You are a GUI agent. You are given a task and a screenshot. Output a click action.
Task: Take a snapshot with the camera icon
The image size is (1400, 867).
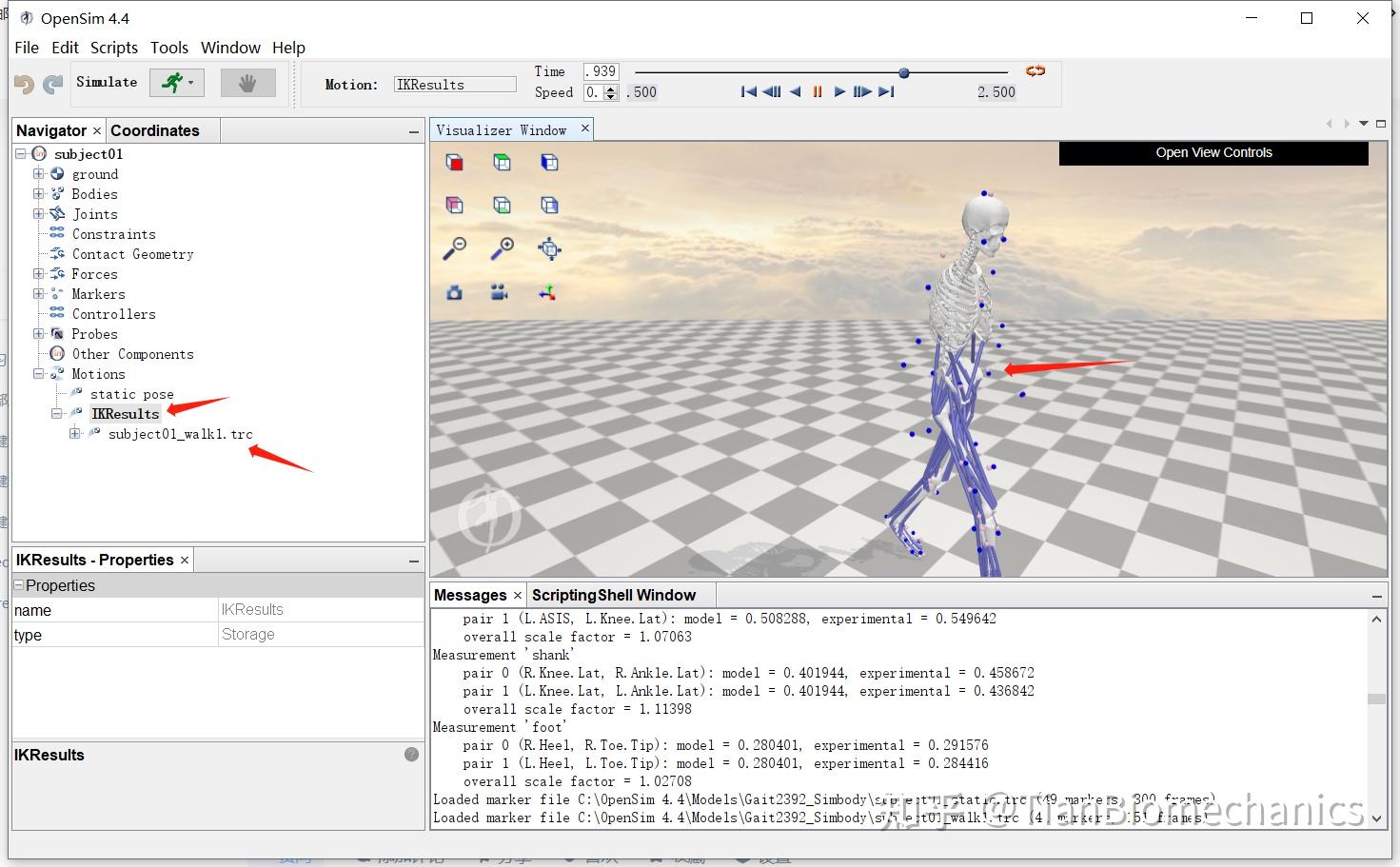pos(454,292)
